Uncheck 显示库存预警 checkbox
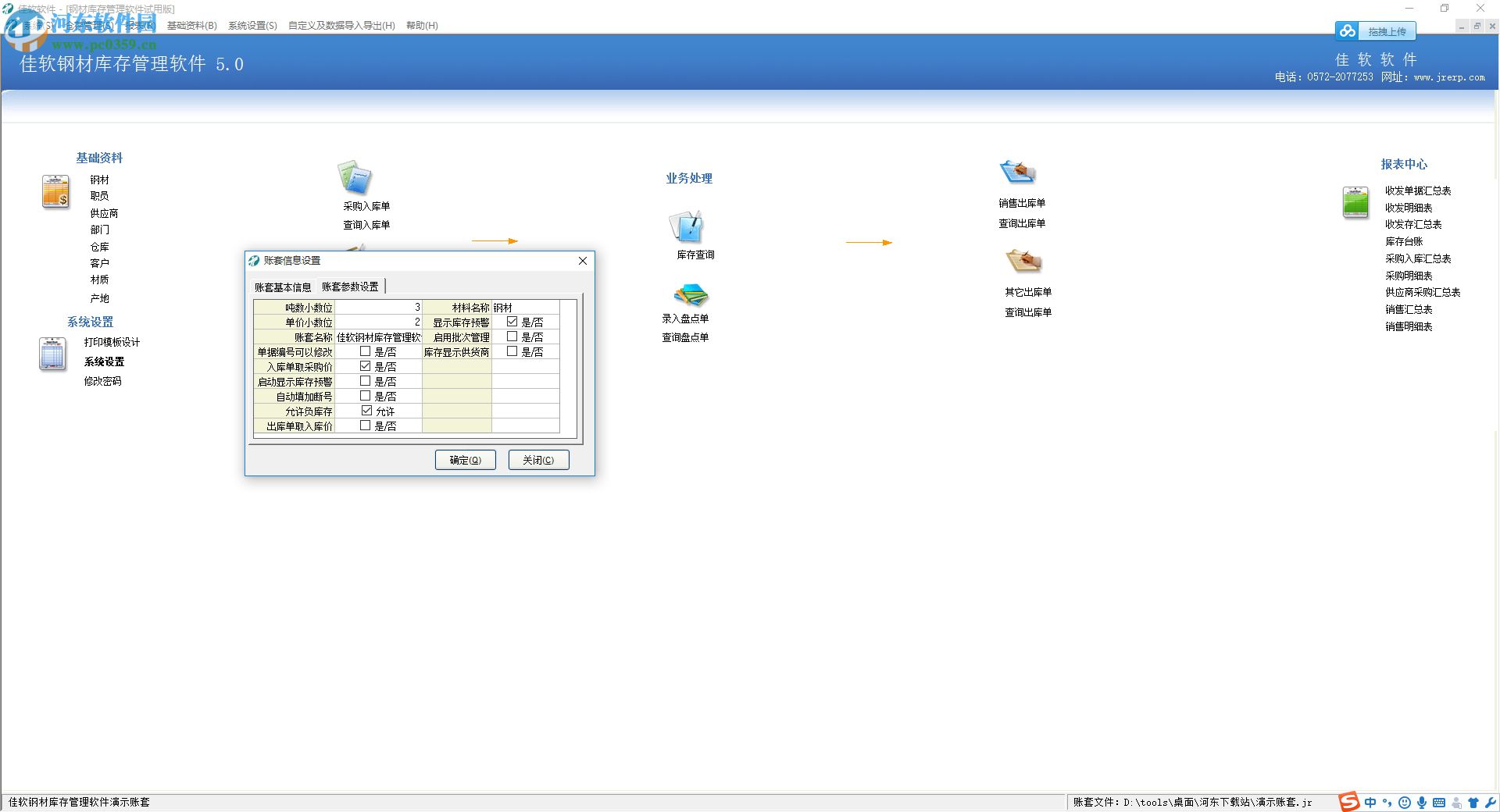1500x812 pixels. (x=512, y=322)
